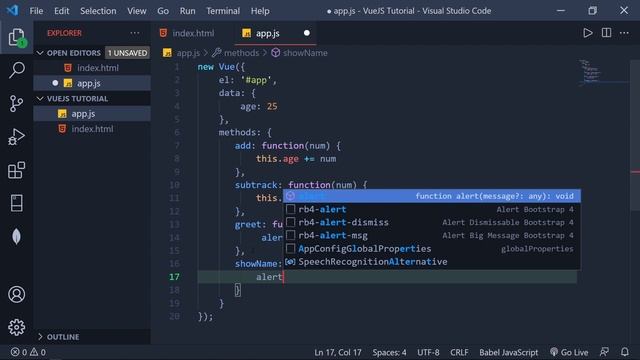640x360 pixels.
Task: Change indentation via Spaces: 4
Action: tap(389, 352)
